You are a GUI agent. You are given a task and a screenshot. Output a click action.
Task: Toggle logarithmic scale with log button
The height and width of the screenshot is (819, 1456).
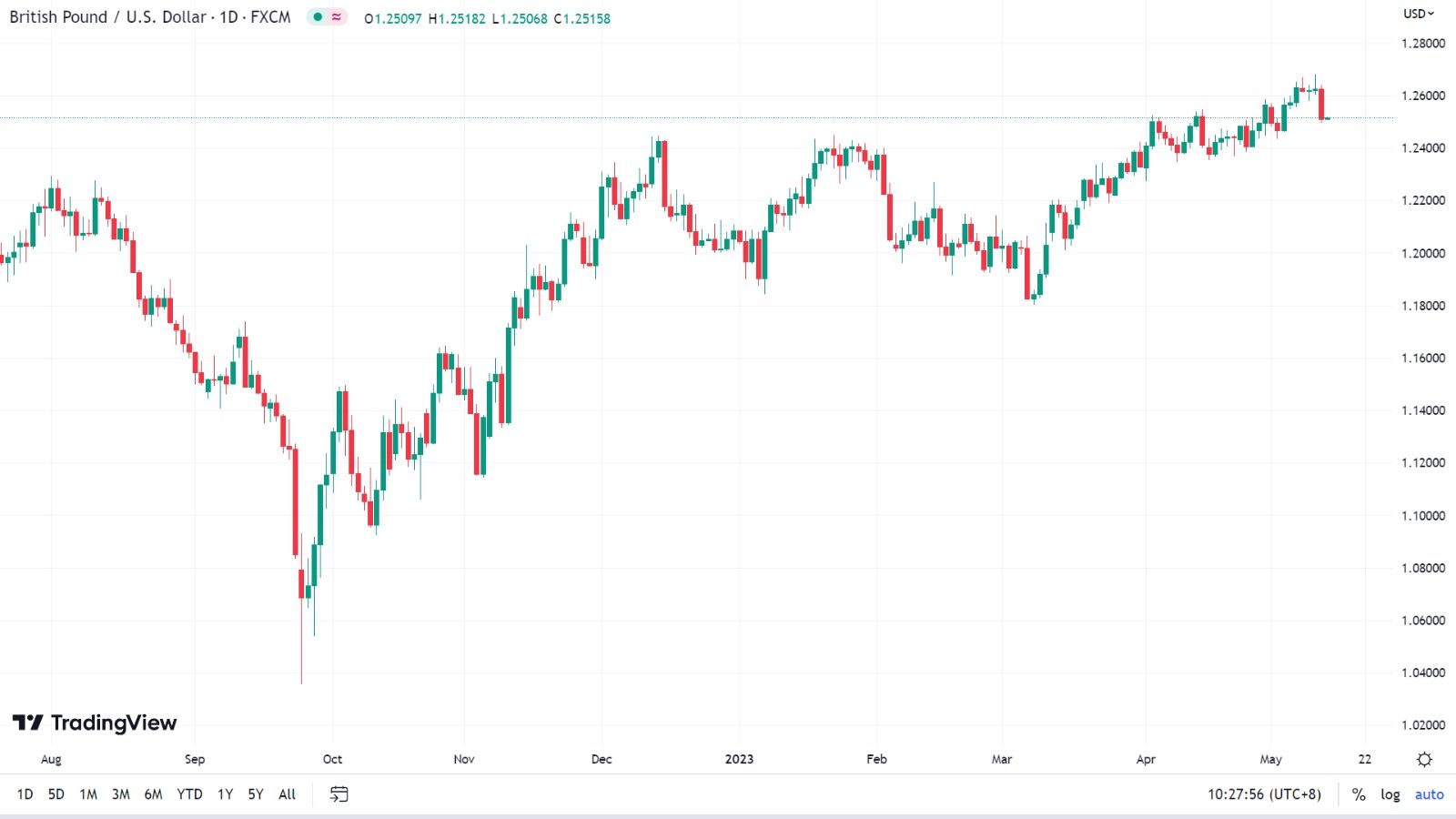pos(1390,794)
